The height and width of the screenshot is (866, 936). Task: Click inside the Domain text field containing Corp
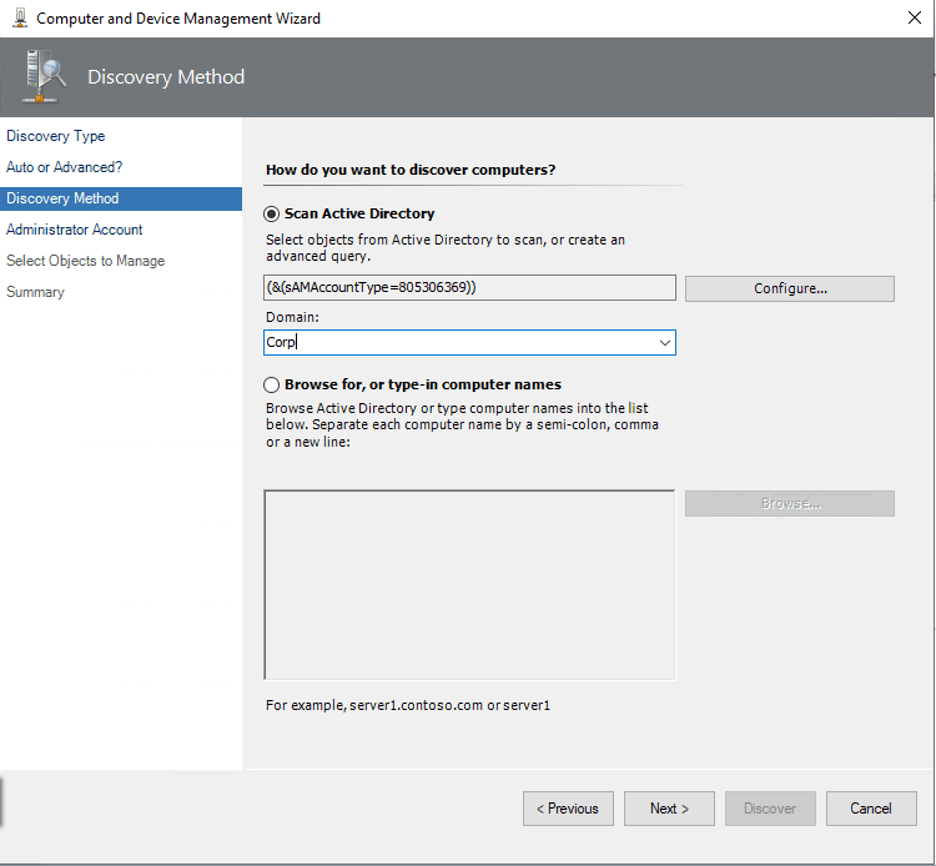tap(460, 343)
